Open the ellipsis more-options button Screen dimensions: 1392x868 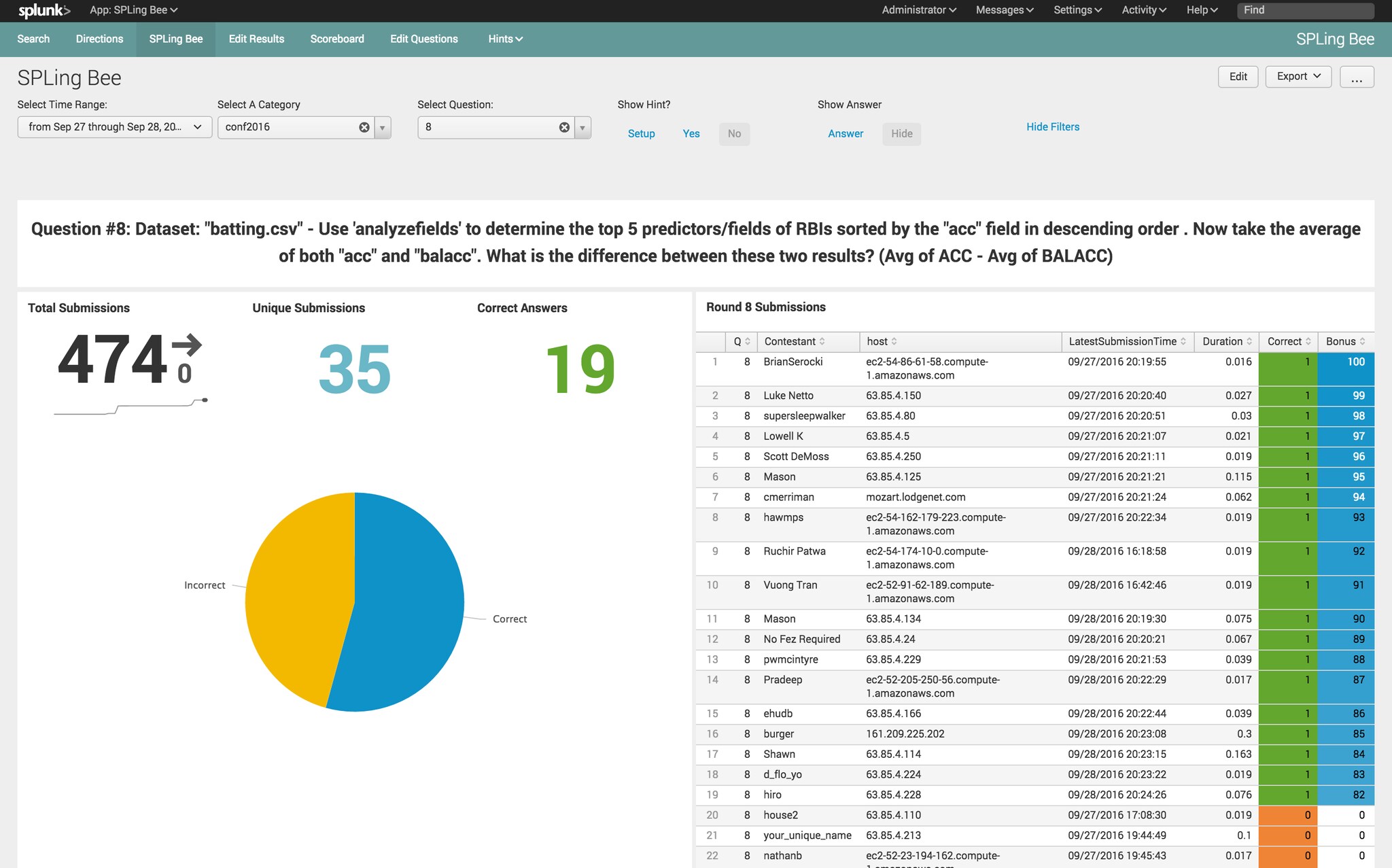(x=1357, y=77)
